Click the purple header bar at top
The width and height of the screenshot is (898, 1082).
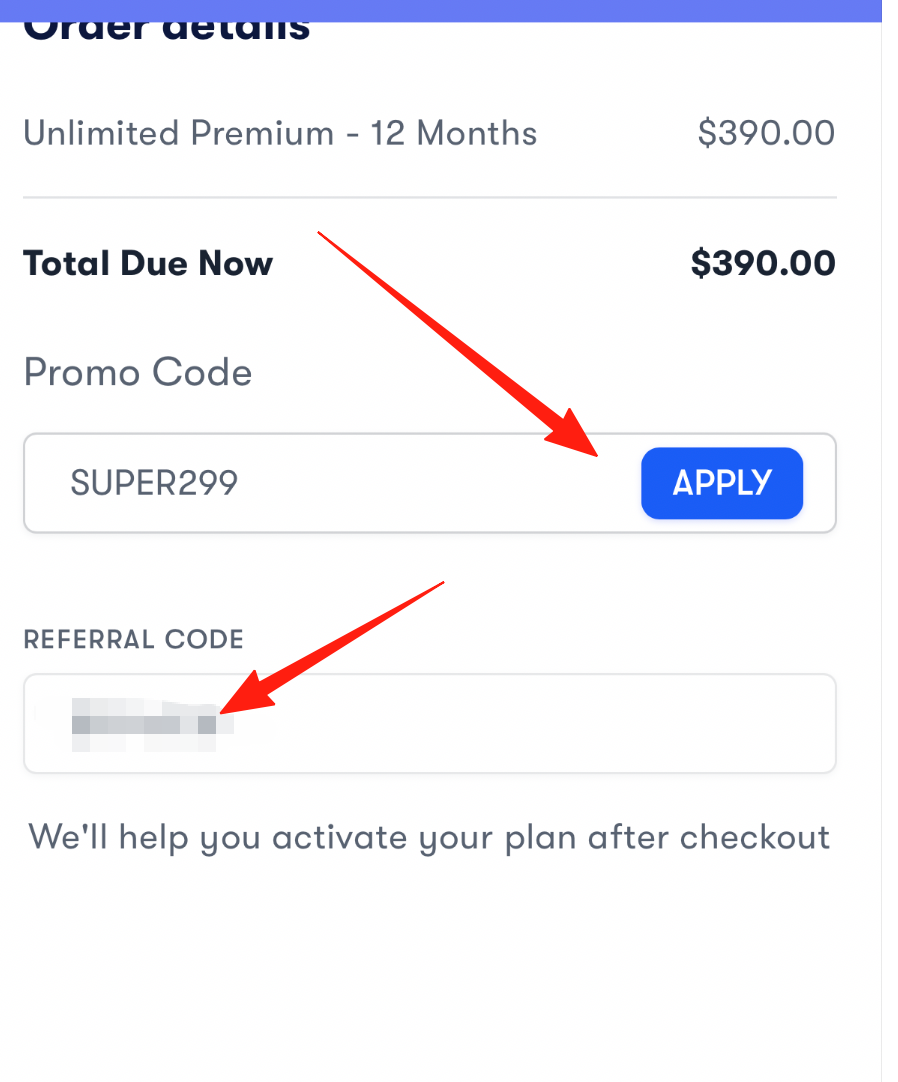(440, 10)
